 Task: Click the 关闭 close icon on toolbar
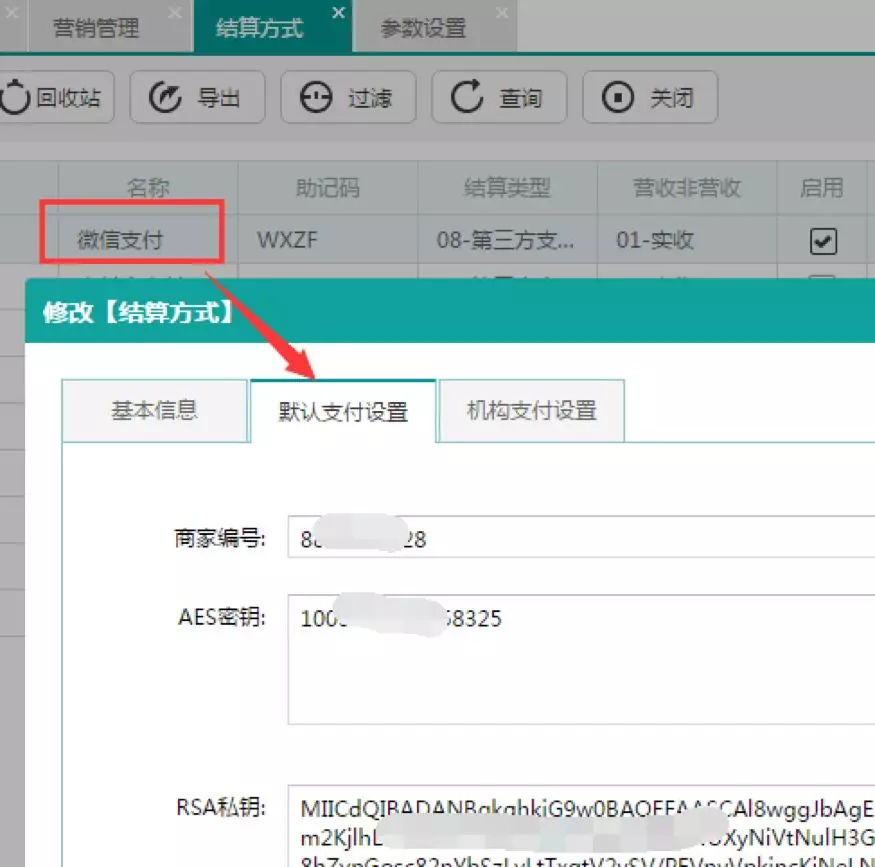click(650, 97)
